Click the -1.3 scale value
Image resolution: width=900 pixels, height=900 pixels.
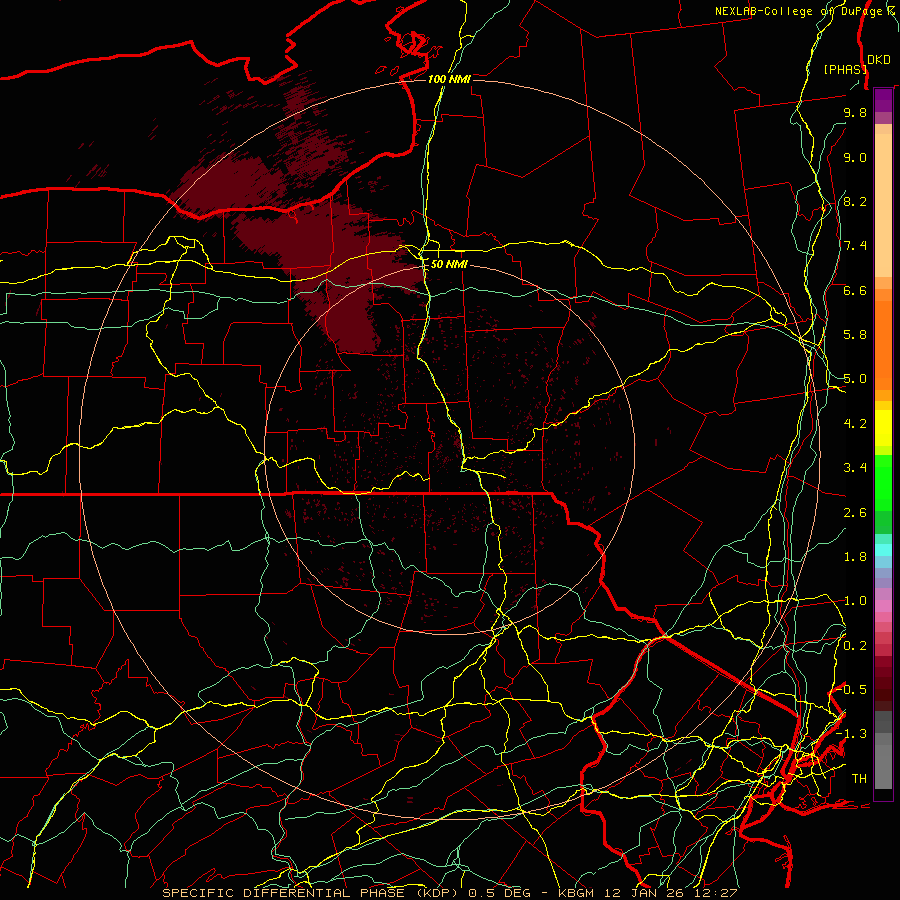(x=852, y=734)
